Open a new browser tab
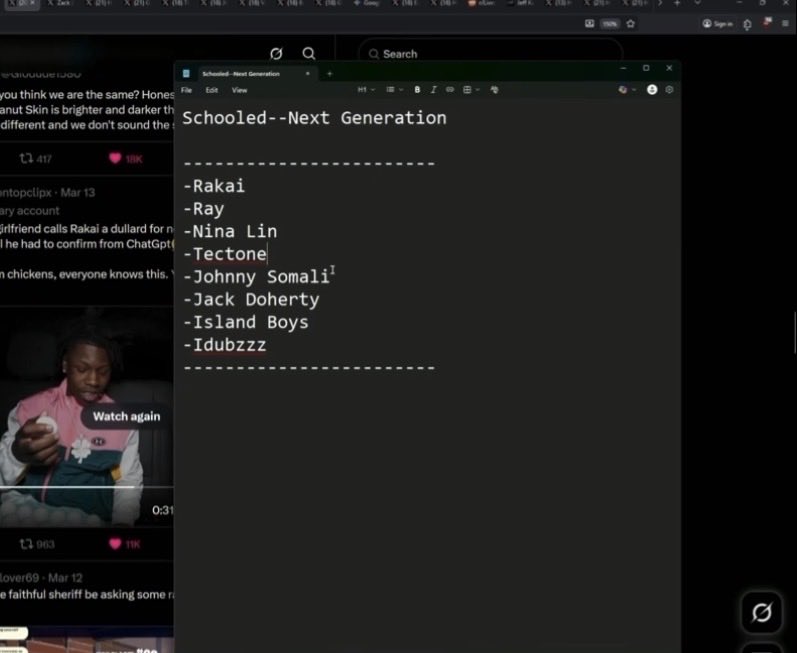This screenshot has height=653, width=797. pos(677,3)
